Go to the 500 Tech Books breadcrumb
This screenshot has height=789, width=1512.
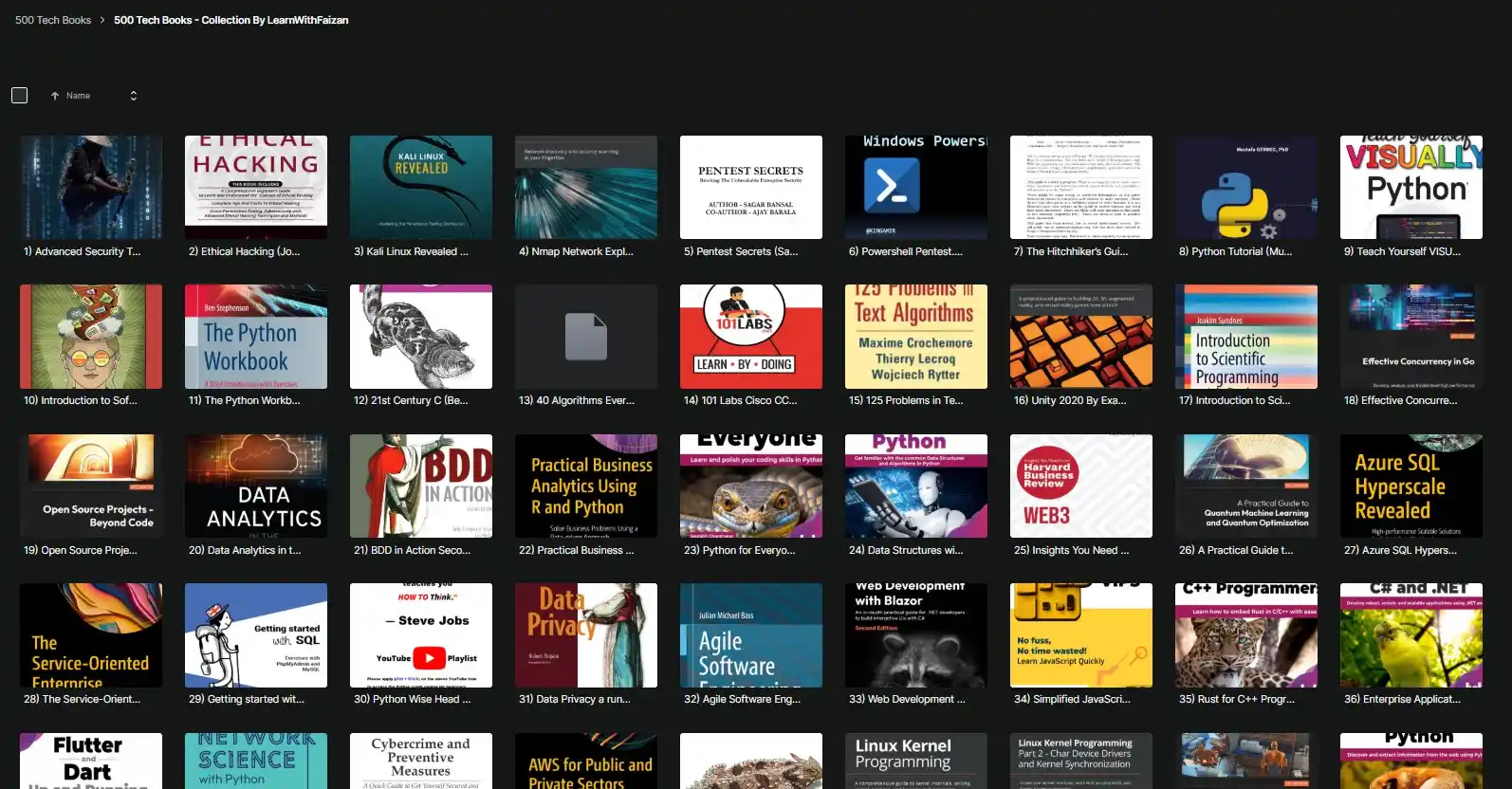(x=53, y=20)
